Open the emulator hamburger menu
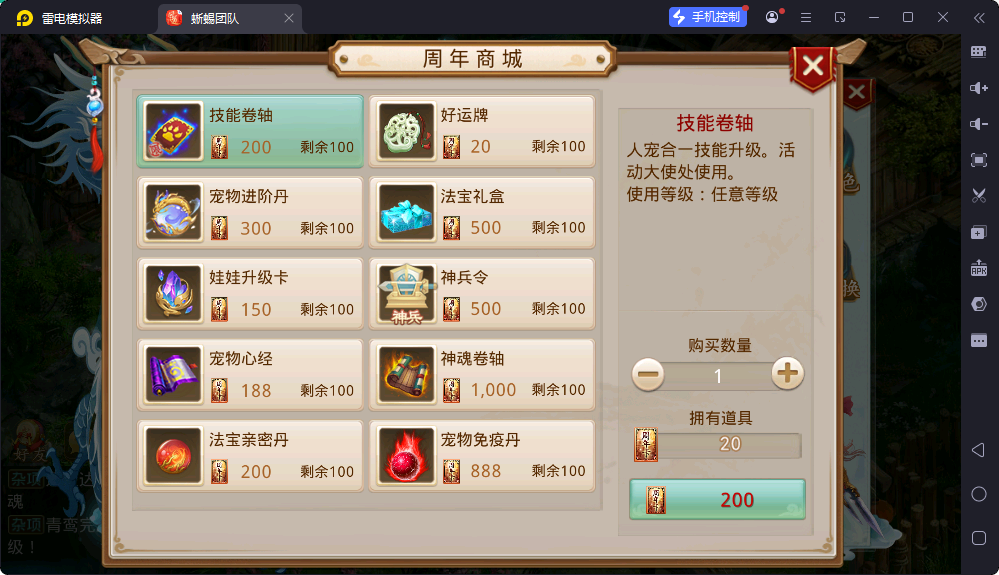This screenshot has width=999, height=575. 806,18
